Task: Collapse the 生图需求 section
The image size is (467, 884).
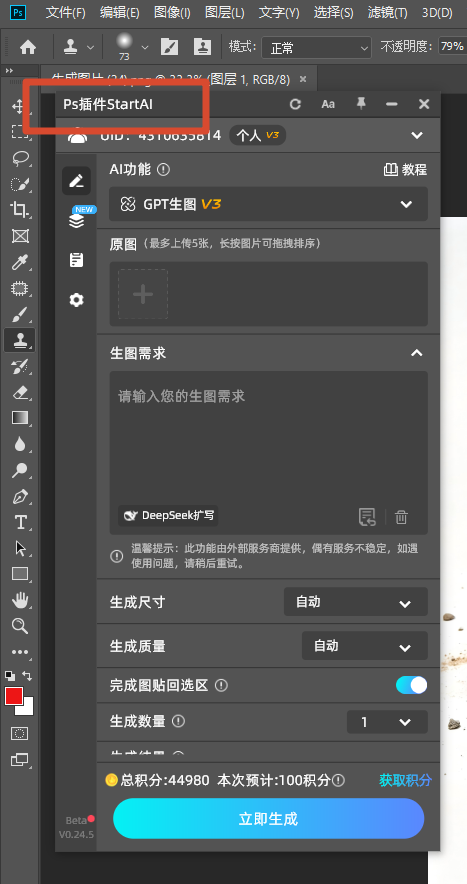Action: click(416, 353)
